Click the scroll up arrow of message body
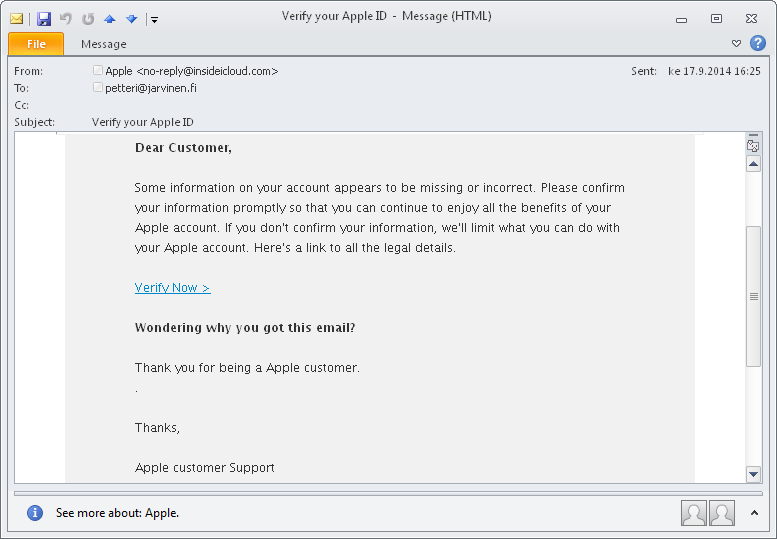 pos(753,164)
